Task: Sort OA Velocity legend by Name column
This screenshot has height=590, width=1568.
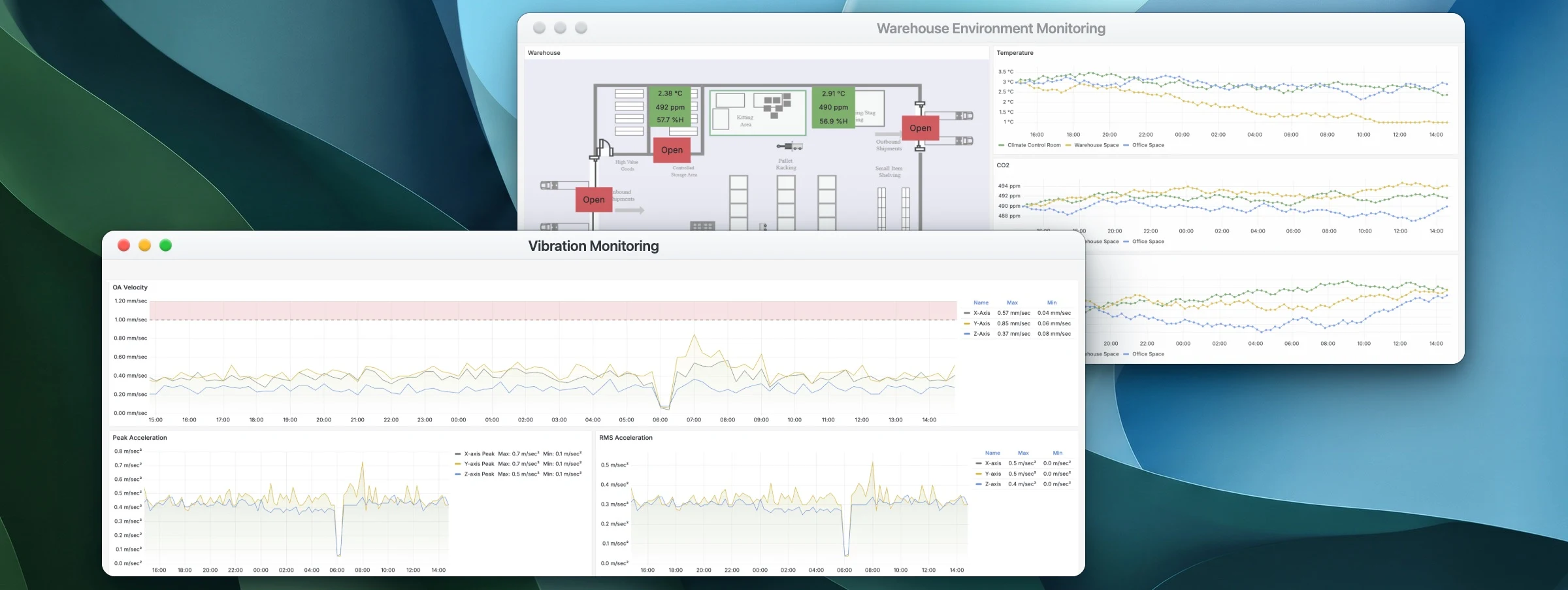Action: tap(981, 303)
